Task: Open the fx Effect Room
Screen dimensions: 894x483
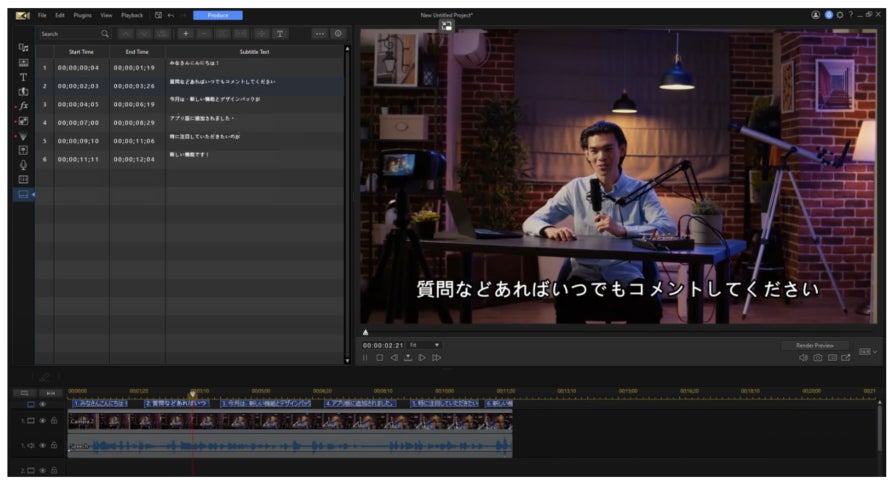Action: point(23,106)
